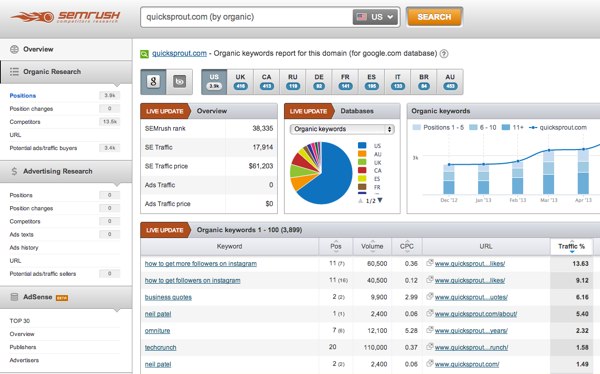Expand the Organic Research section
This screenshot has width=600, height=374.
(x=66, y=72)
